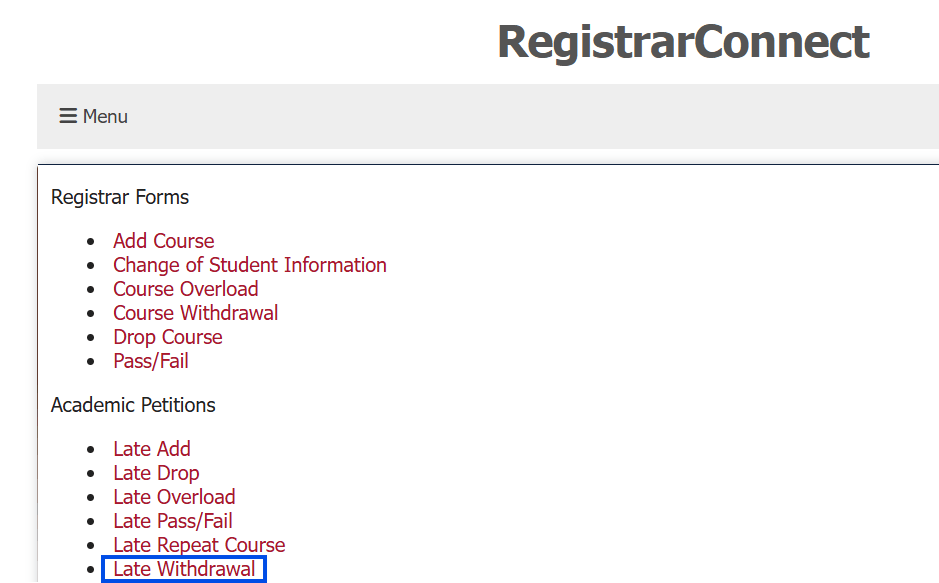Open the Late Pass/Fail petition
Image resolution: width=939 pixels, height=583 pixels.
point(172,521)
